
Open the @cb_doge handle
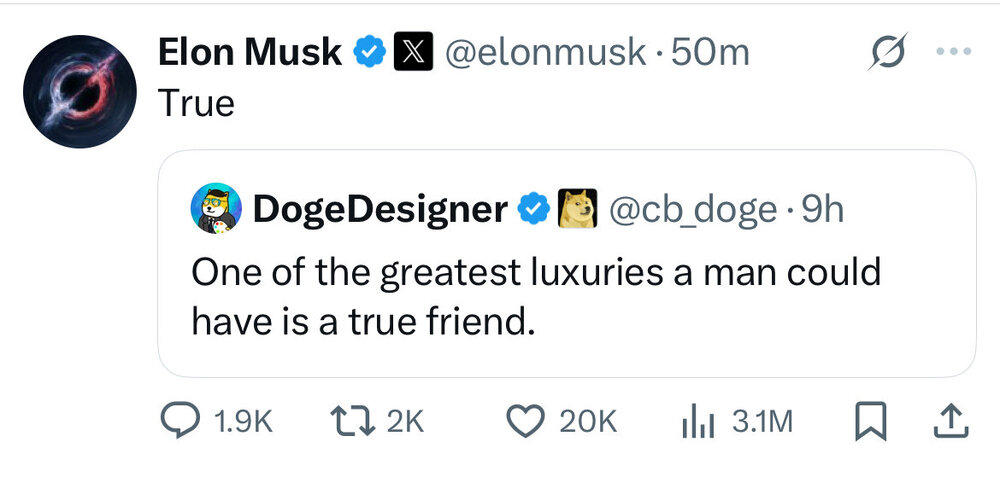tap(692, 209)
